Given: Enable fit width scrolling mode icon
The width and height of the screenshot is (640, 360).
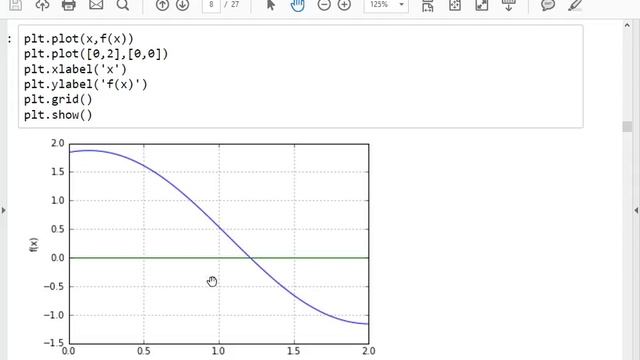Looking at the screenshot, I should point(428,5).
